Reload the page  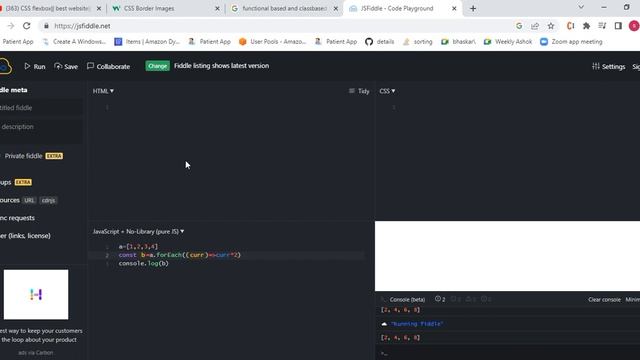click(27, 26)
